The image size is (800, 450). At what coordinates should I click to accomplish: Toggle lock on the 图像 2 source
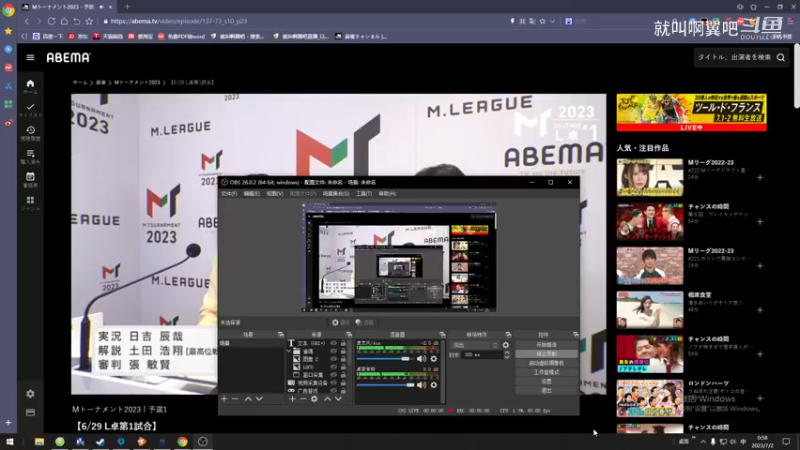[343, 359]
